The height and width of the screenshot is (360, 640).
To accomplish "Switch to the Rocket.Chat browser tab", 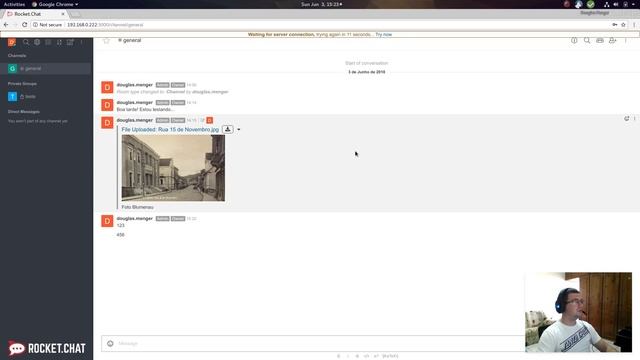I will pyautogui.click(x=36, y=14).
